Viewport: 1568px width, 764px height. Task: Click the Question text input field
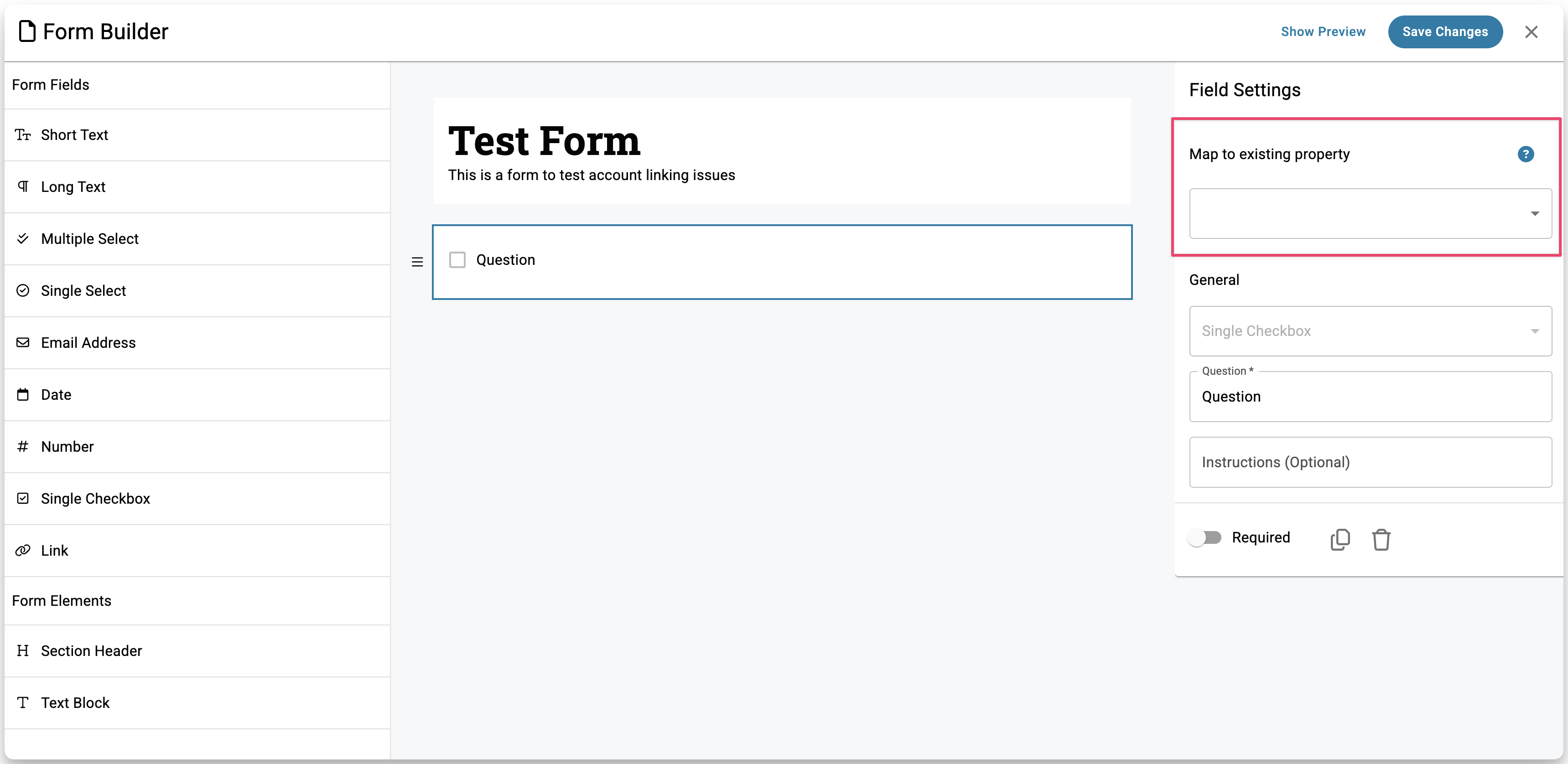[x=1370, y=397]
